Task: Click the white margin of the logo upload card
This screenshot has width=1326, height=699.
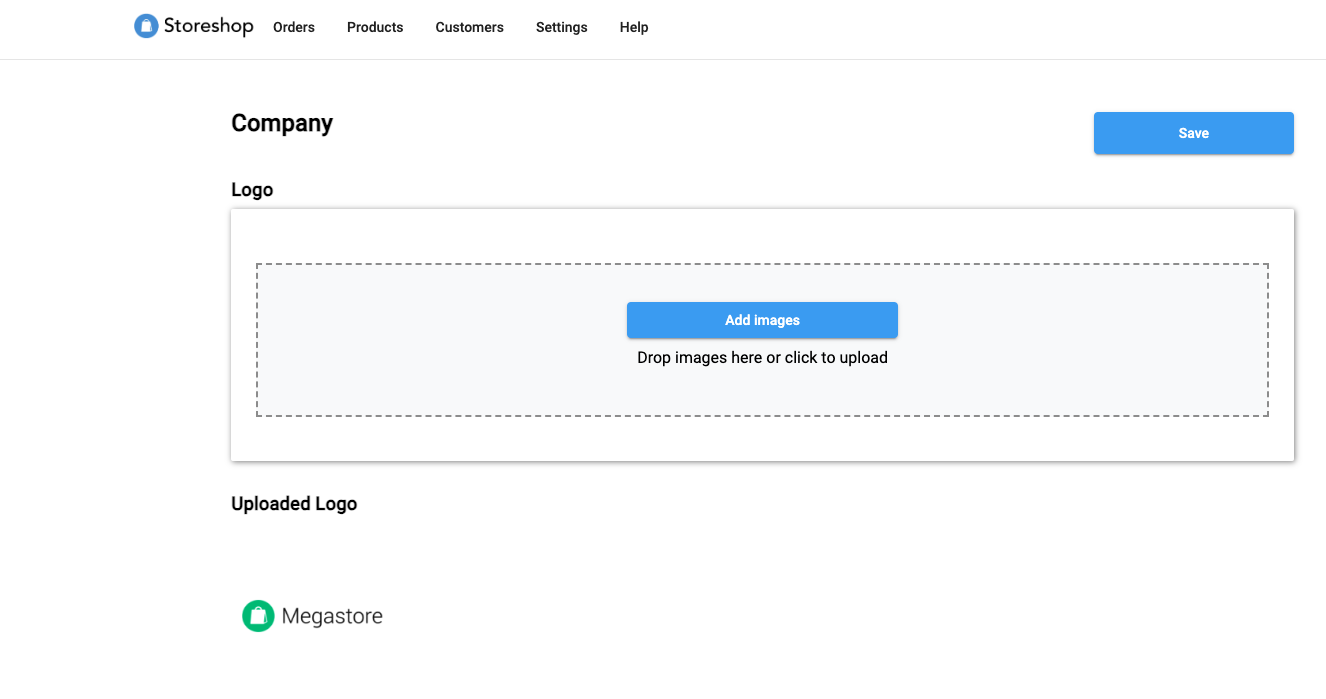Action: pyautogui.click(x=762, y=236)
